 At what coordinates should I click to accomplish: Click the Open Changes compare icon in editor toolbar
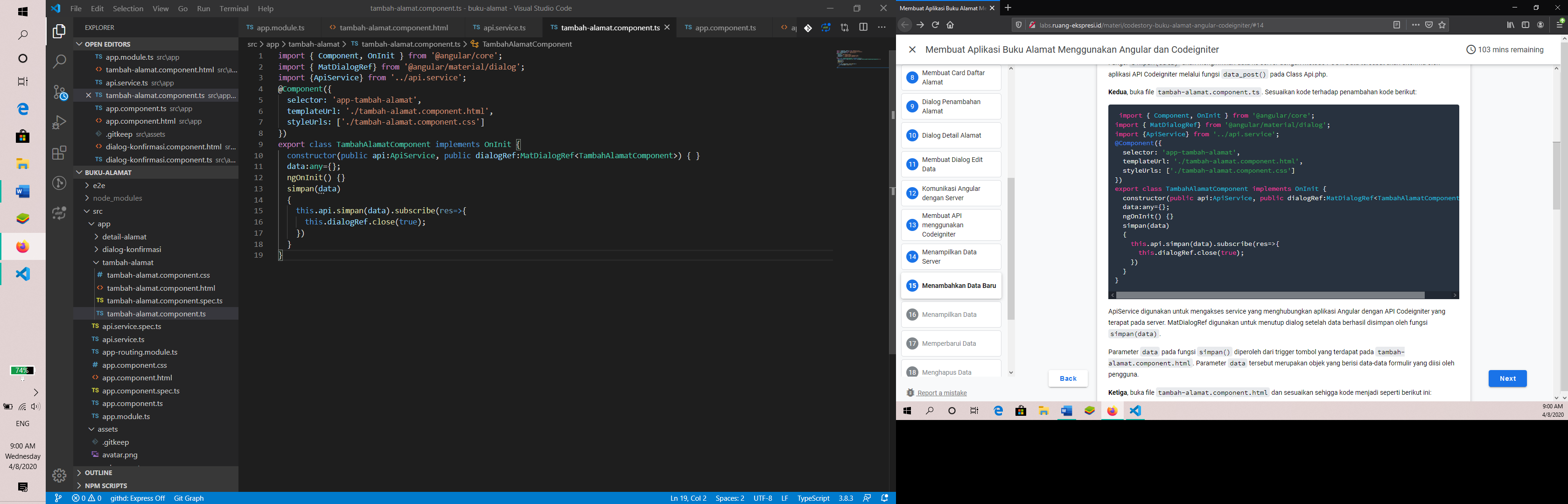click(845, 28)
